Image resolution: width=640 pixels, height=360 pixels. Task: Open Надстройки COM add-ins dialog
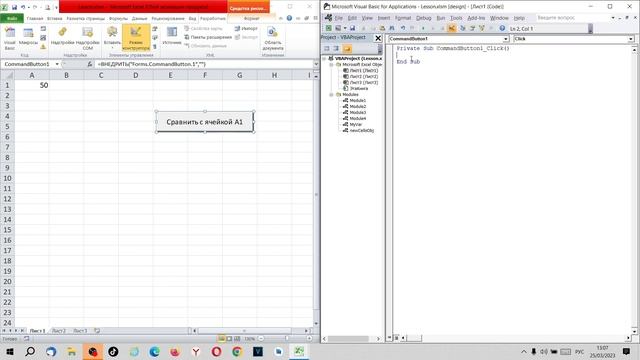87,38
